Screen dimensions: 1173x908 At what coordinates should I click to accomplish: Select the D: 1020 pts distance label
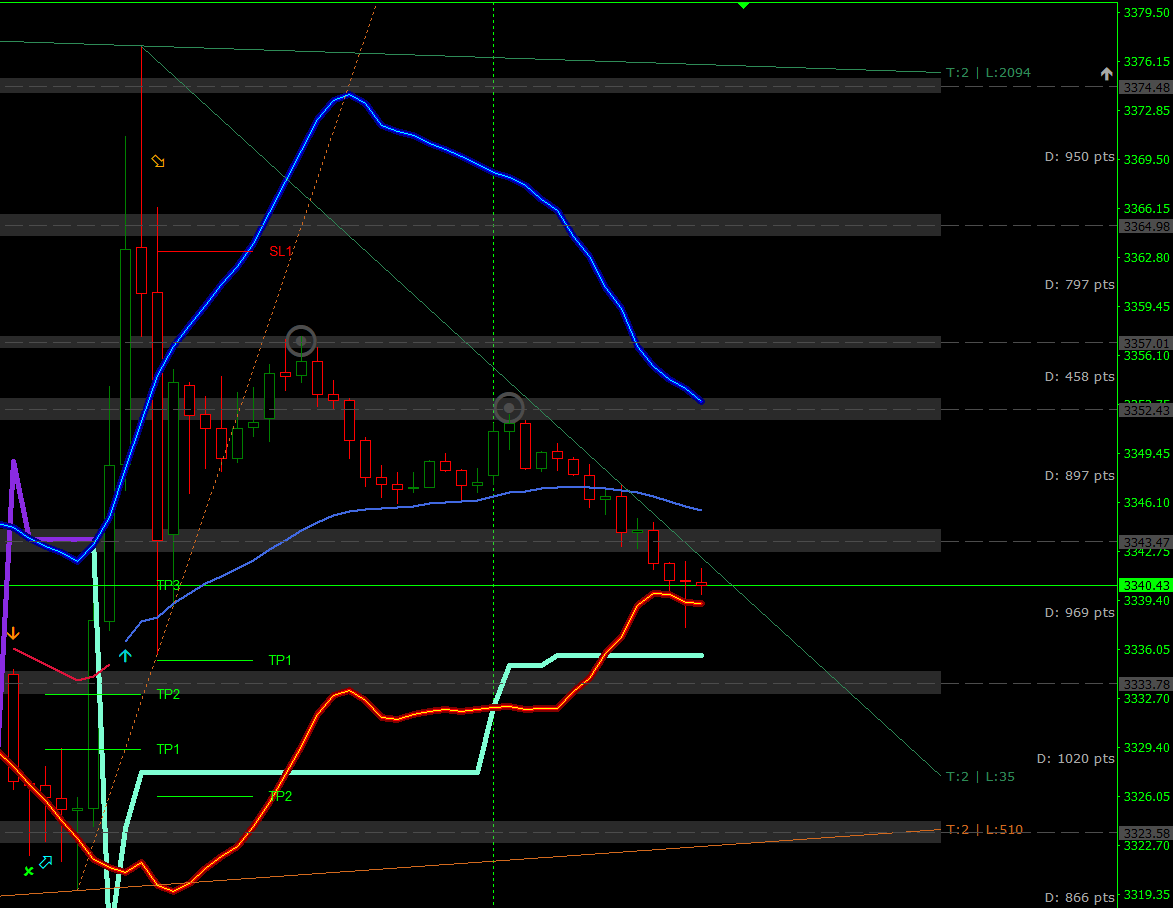[1076, 758]
